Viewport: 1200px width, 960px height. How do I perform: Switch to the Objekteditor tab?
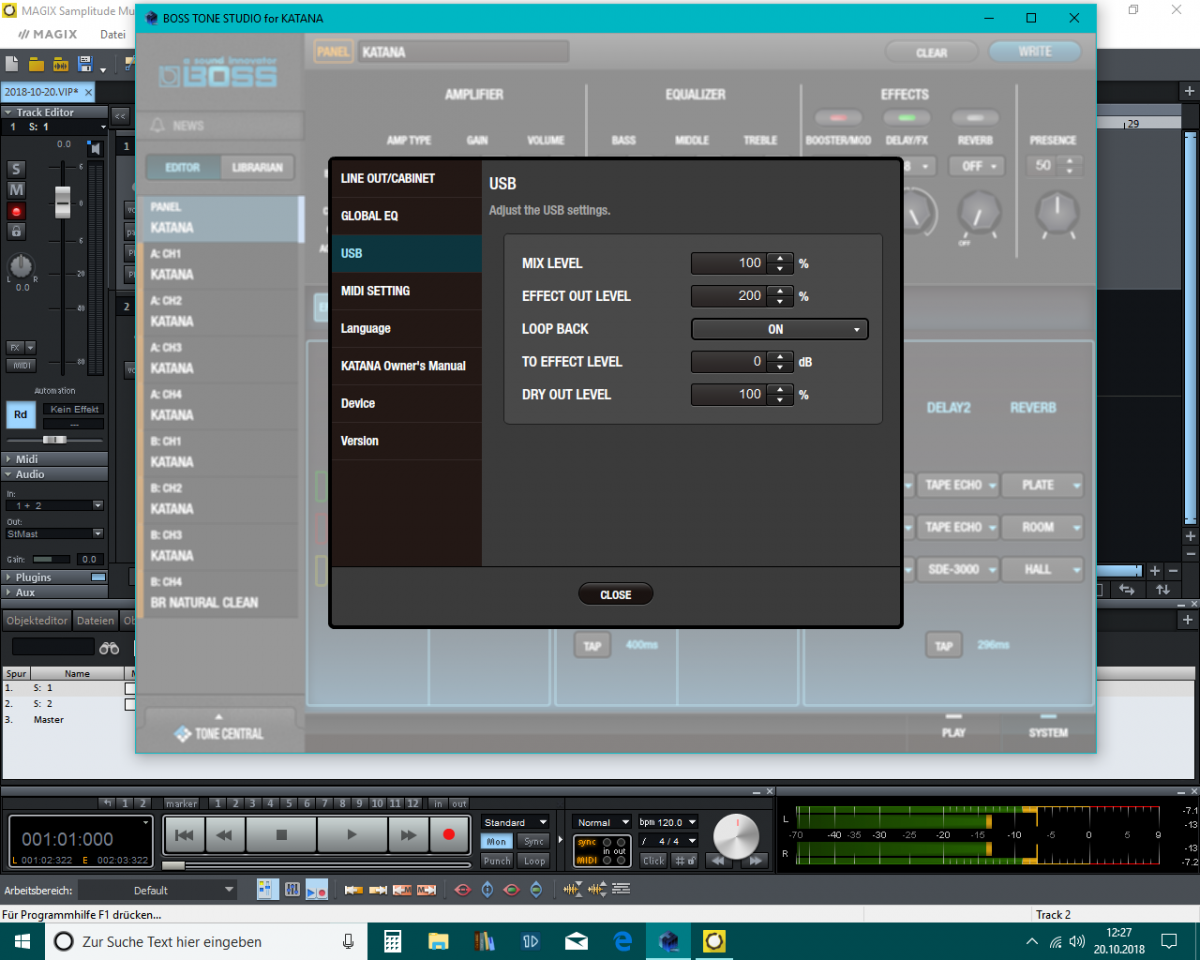(x=37, y=620)
